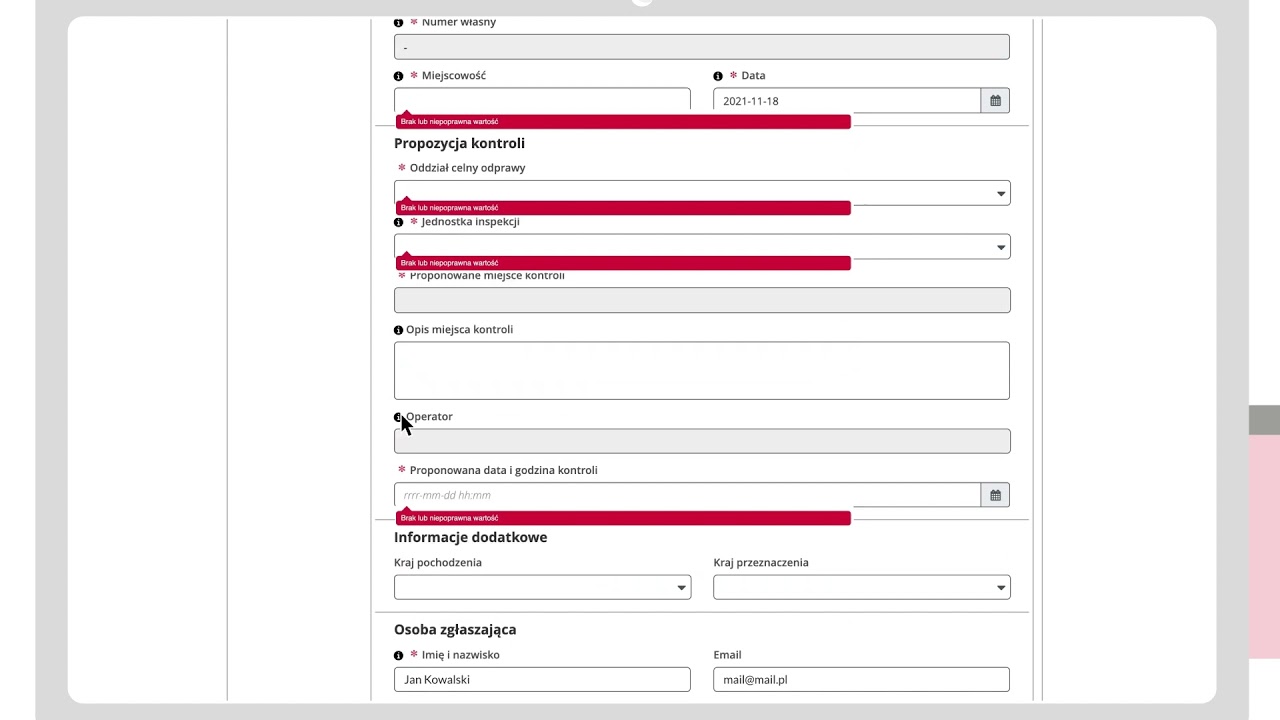1280x720 pixels.
Task: Click the error message under Miejscowość
Action: point(623,122)
